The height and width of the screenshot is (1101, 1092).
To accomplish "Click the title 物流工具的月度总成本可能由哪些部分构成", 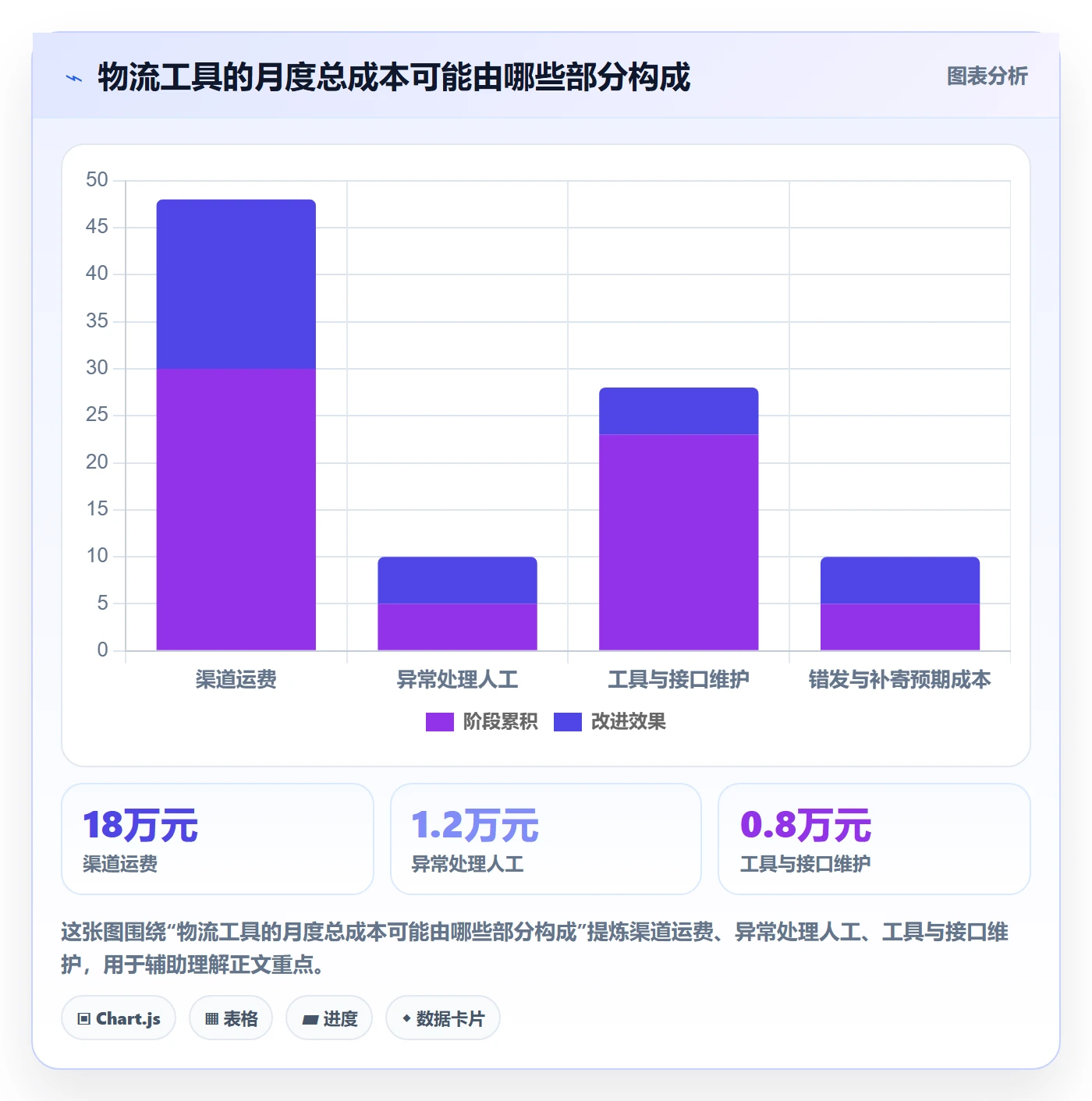I will click(394, 77).
